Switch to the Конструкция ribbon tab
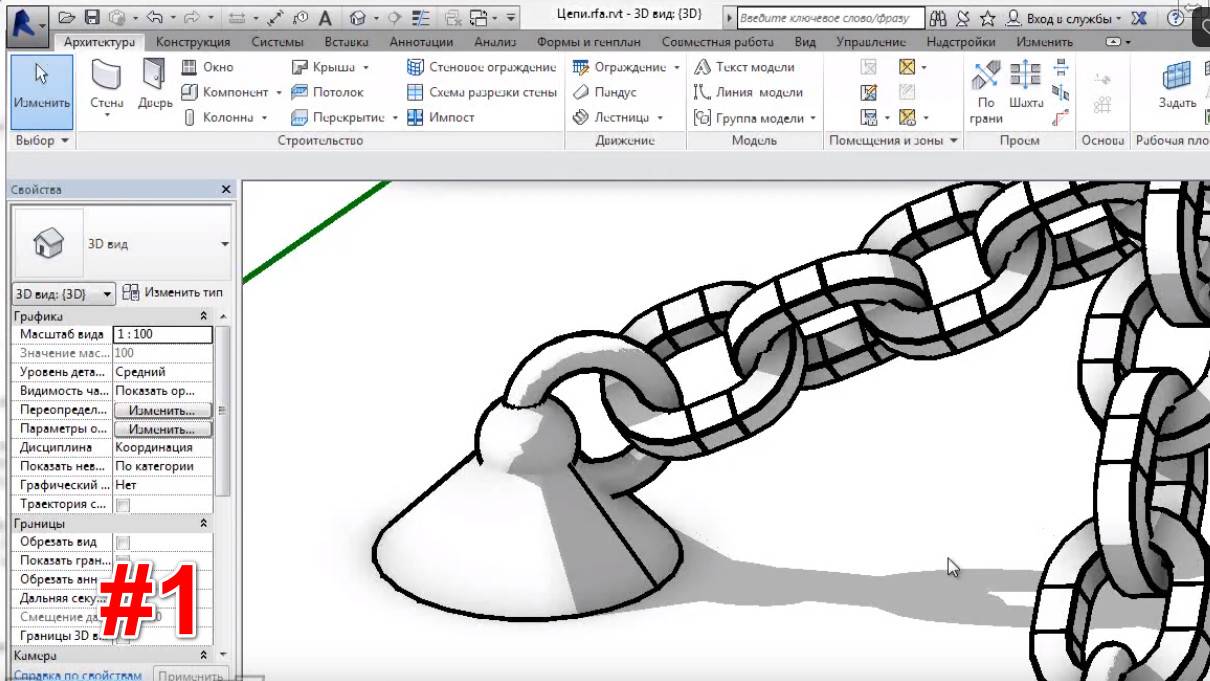This screenshot has height=681, width=1210. [x=193, y=42]
